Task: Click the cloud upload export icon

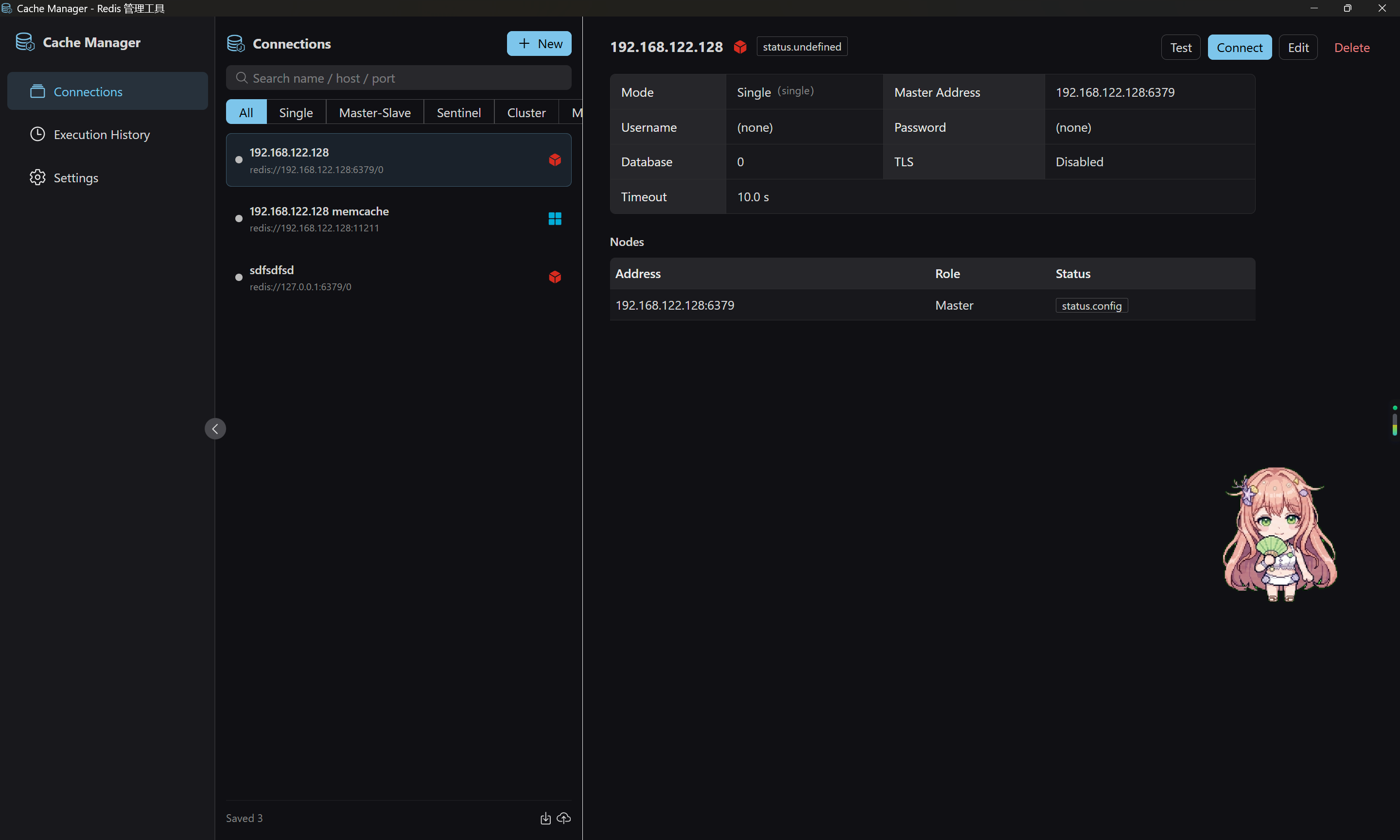Action: (563, 819)
